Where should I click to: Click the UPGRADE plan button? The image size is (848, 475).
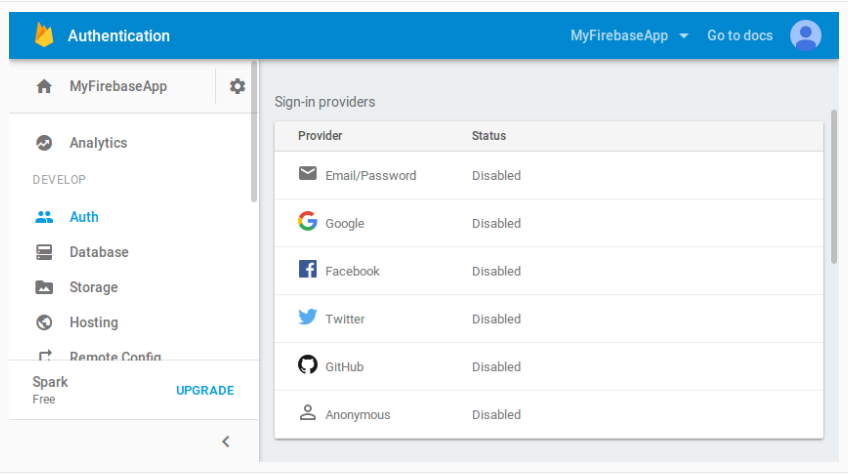[x=205, y=390]
